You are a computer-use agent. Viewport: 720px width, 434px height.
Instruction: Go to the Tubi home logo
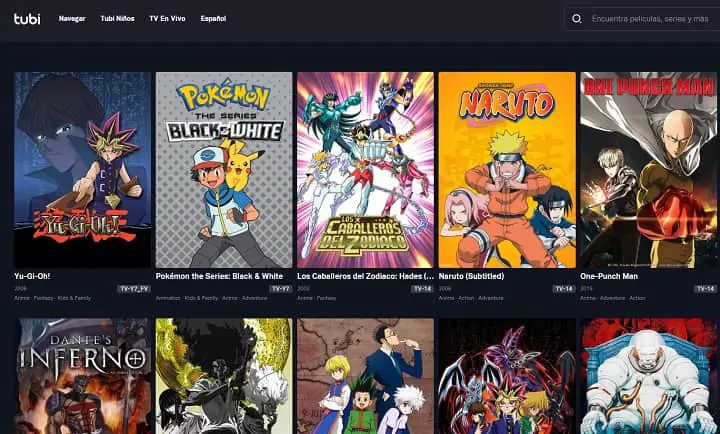pyautogui.click(x=27, y=19)
